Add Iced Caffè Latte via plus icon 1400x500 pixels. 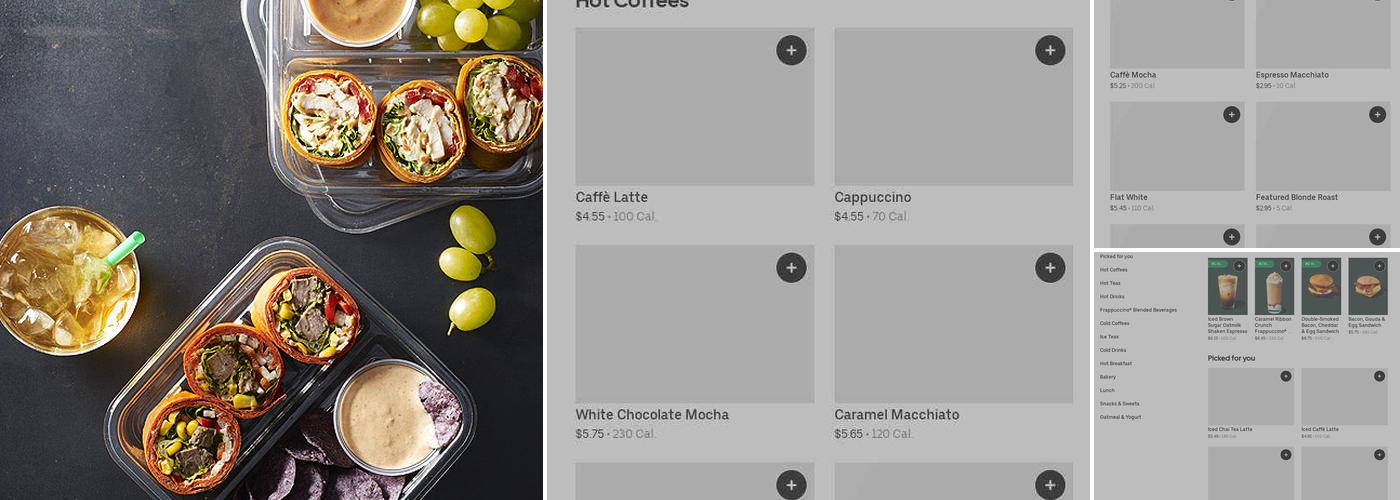(1379, 376)
